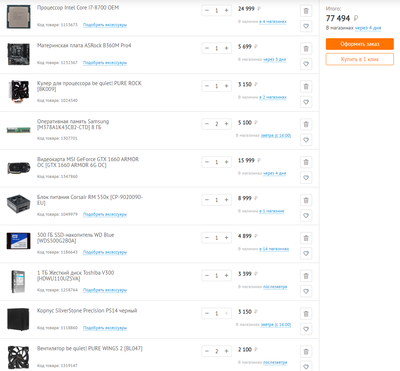The height and width of the screenshot is (371, 400).
Task: Add ASRock B360M Pro4 motherboard to favorites
Action: (306, 64)
